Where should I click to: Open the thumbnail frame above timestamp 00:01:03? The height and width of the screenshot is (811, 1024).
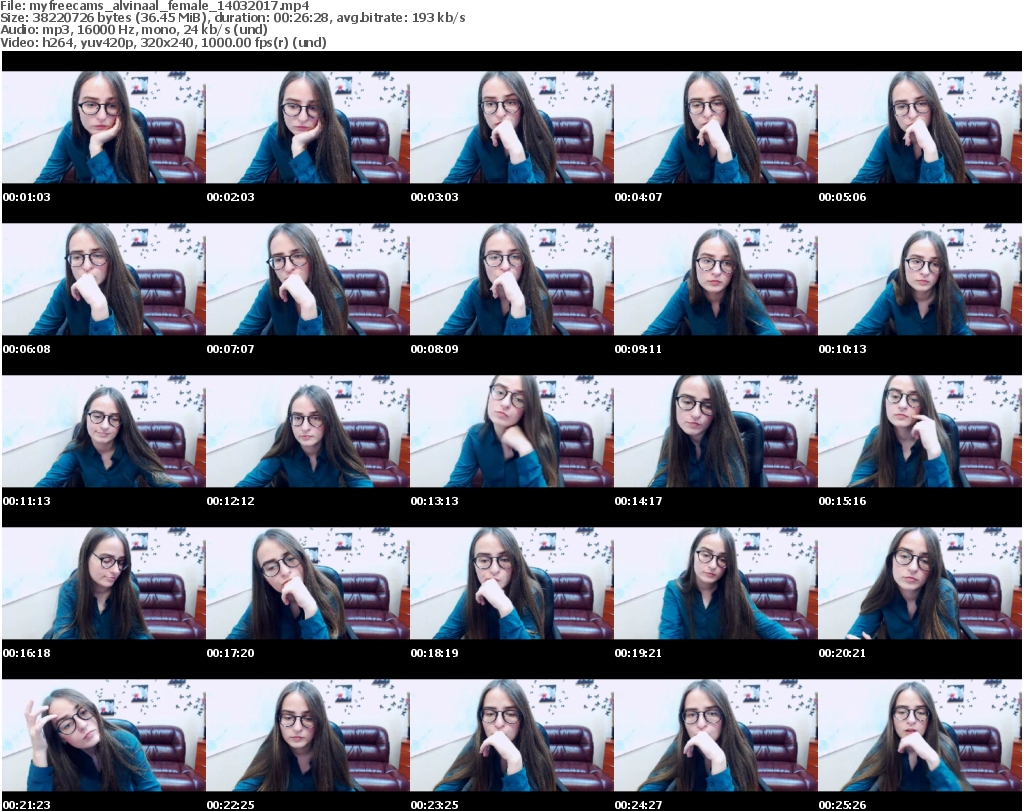(104, 127)
